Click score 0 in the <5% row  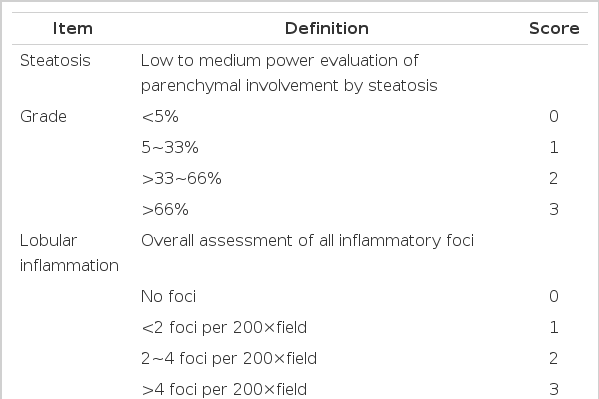click(x=554, y=116)
